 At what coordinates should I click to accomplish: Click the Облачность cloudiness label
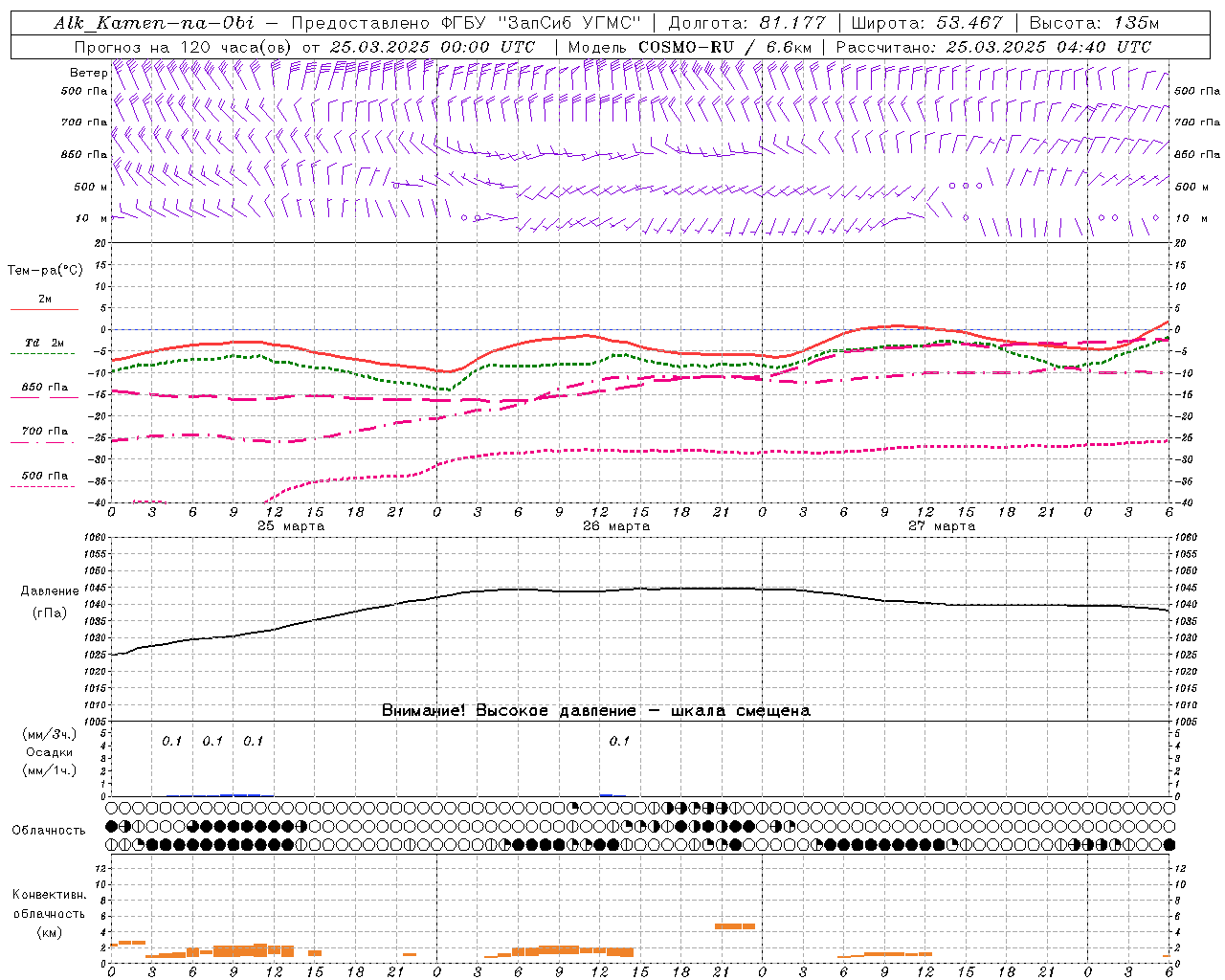click(48, 830)
